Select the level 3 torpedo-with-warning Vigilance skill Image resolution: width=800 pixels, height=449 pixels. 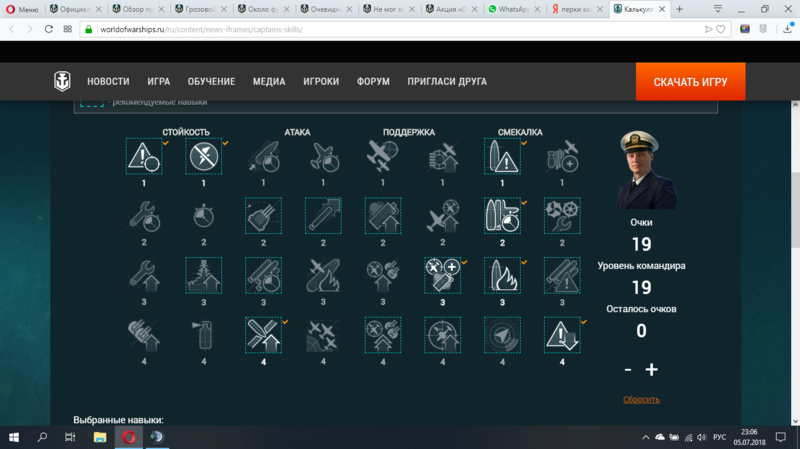(x=562, y=276)
